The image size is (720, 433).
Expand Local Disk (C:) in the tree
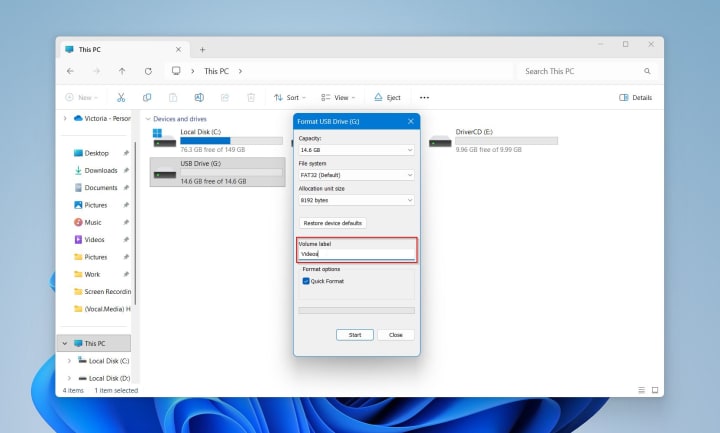tap(69, 361)
